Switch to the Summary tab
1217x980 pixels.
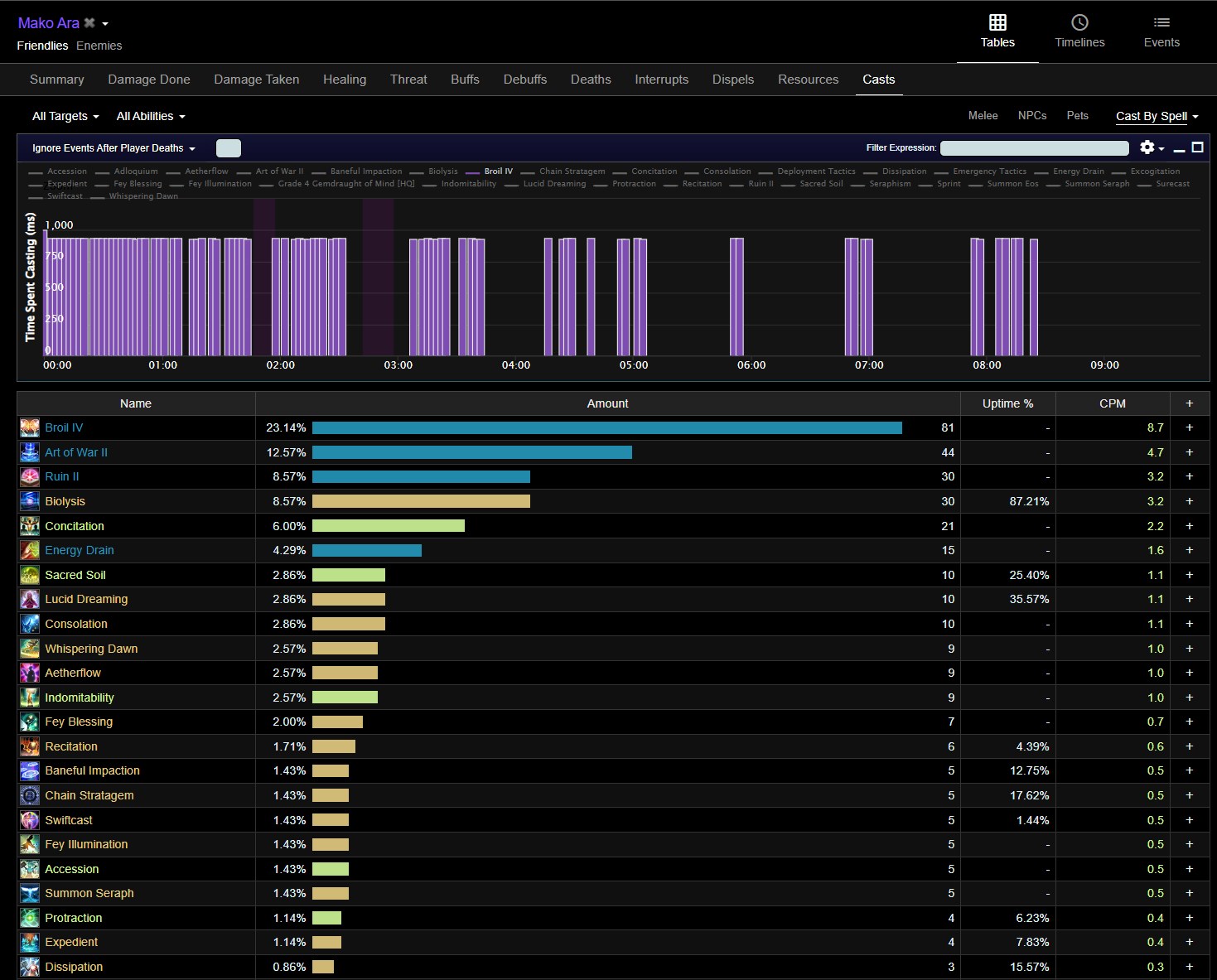pyautogui.click(x=57, y=80)
